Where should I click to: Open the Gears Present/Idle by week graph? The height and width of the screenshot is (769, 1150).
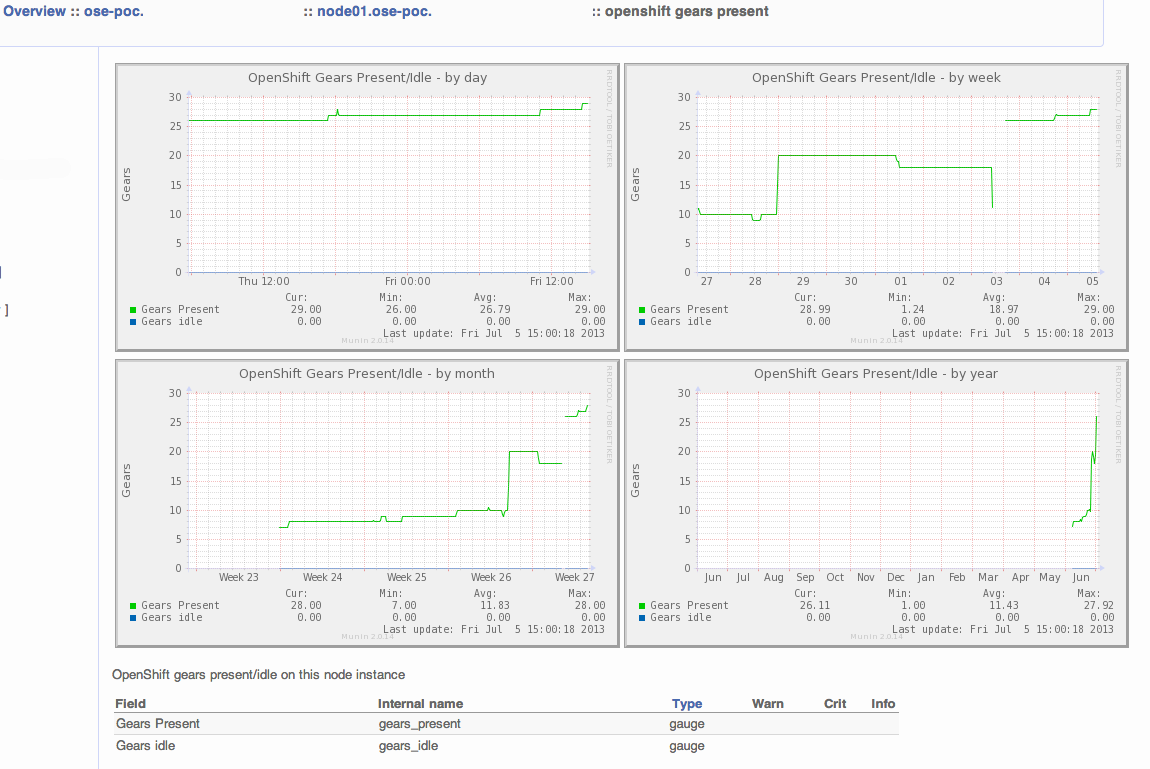pyautogui.click(x=876, y=207)
